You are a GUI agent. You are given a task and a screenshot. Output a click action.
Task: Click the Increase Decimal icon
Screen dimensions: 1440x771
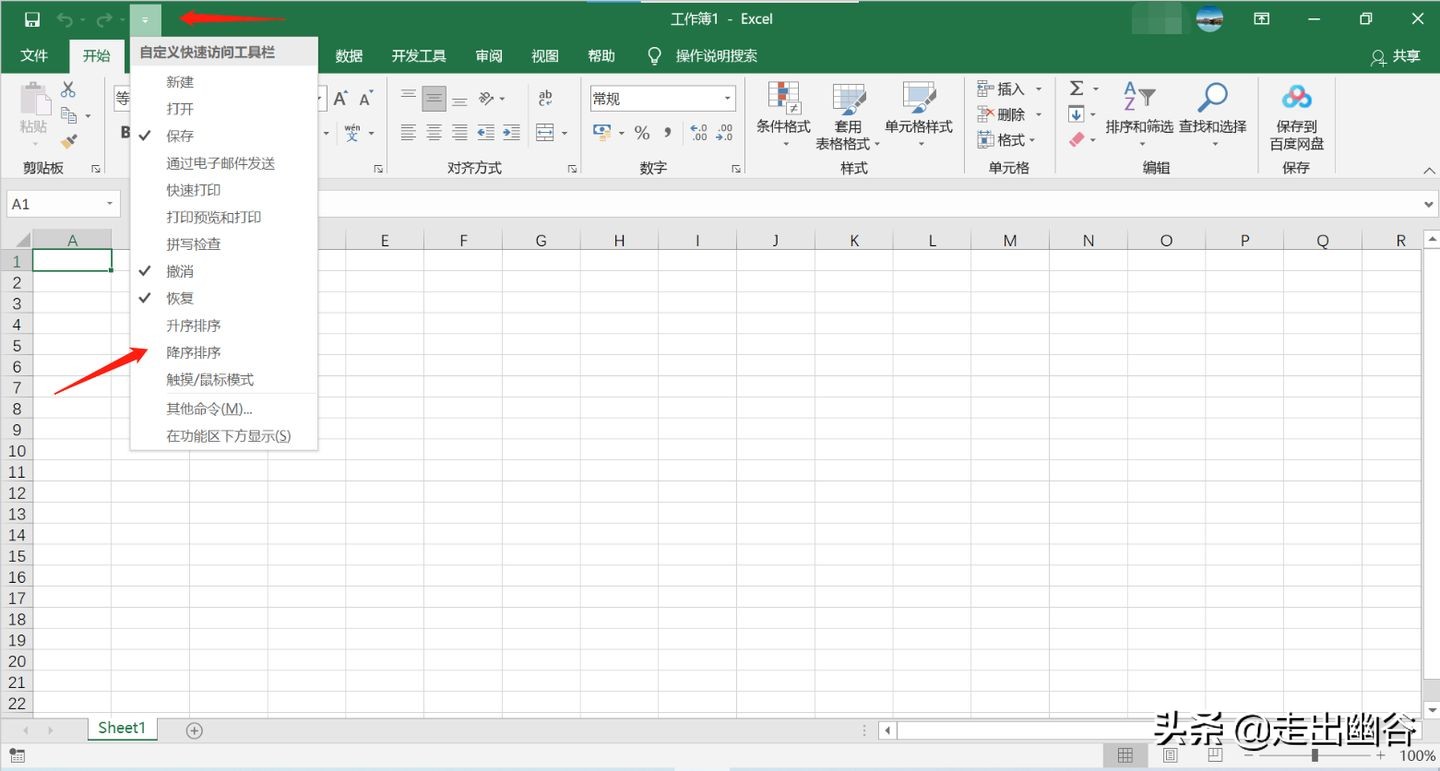(699, 132)
